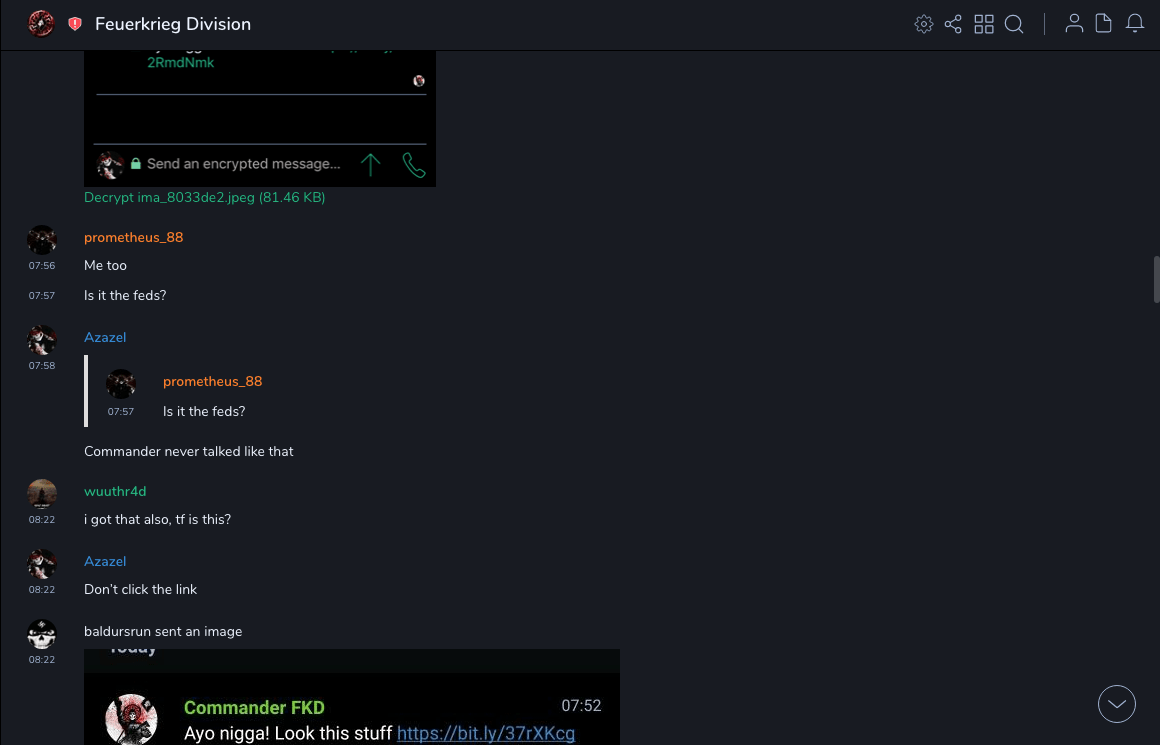Open the grid view icon

click(x=984, y=24)
